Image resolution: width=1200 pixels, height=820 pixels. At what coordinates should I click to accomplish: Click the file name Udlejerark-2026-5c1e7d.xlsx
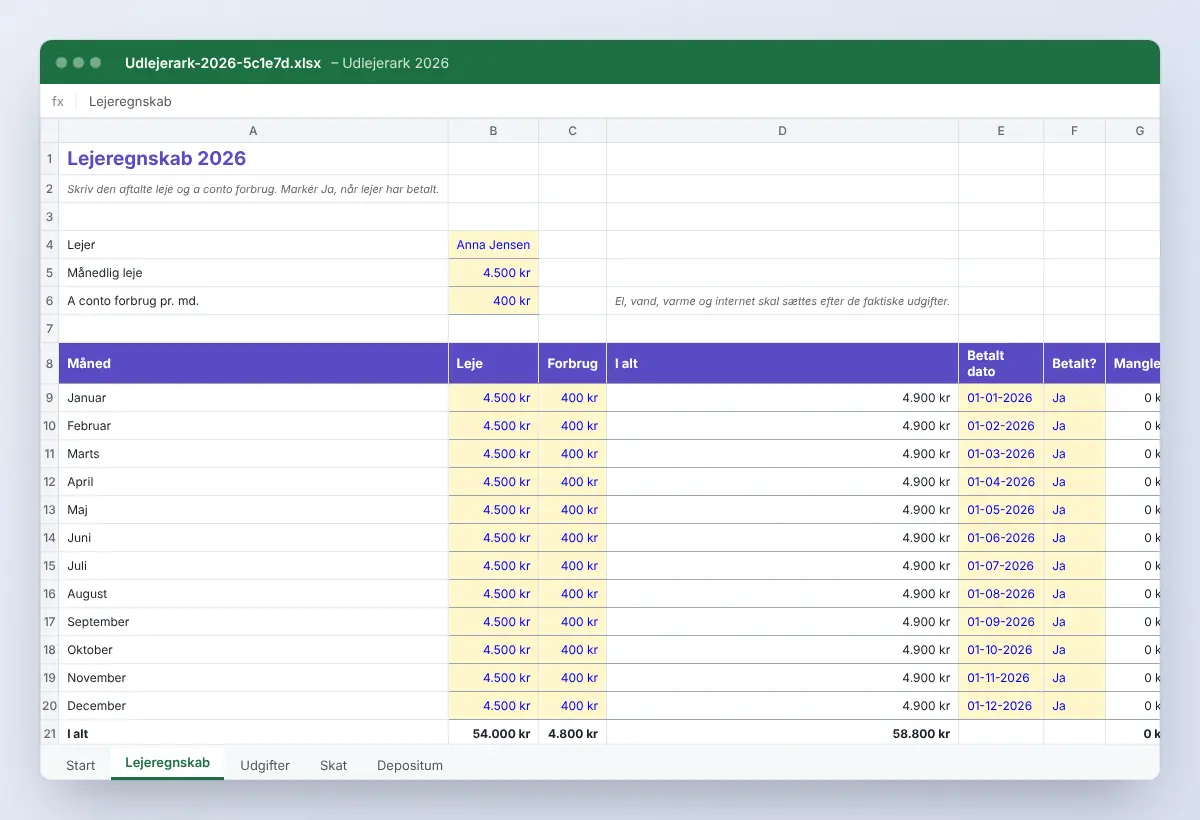point(223,63)
